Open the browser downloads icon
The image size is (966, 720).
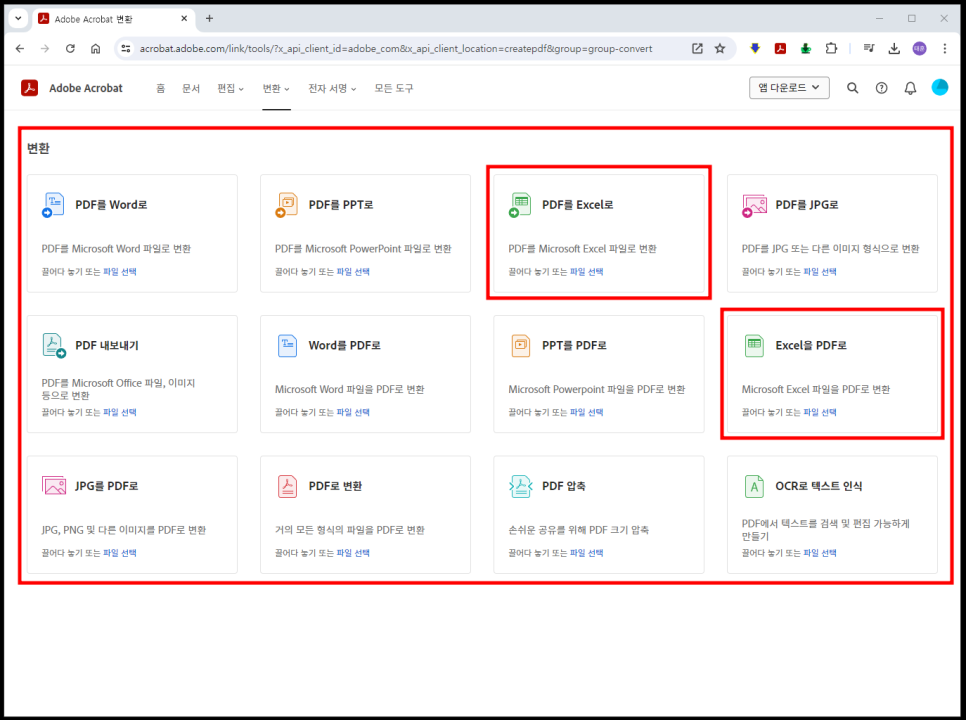[x=894, y=48]
